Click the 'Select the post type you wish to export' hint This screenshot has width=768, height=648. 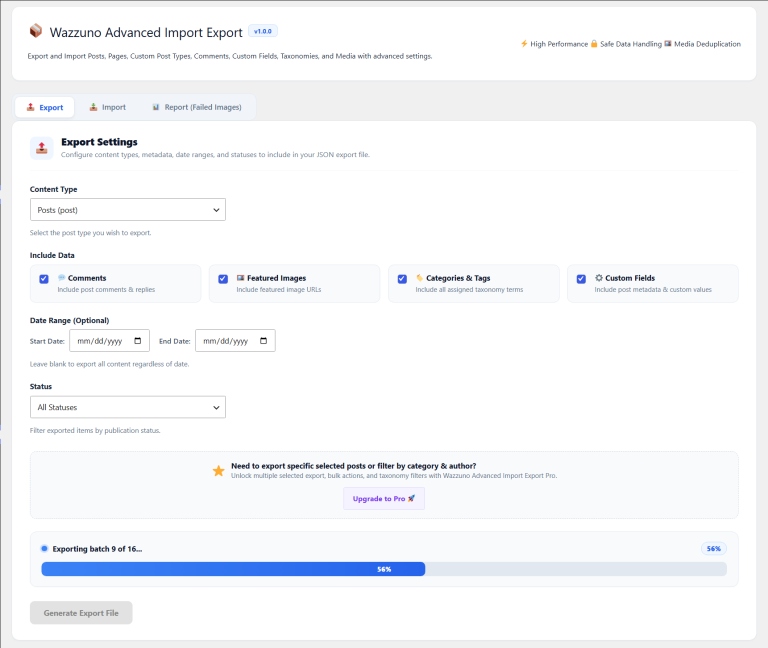[x=91, y=233]
